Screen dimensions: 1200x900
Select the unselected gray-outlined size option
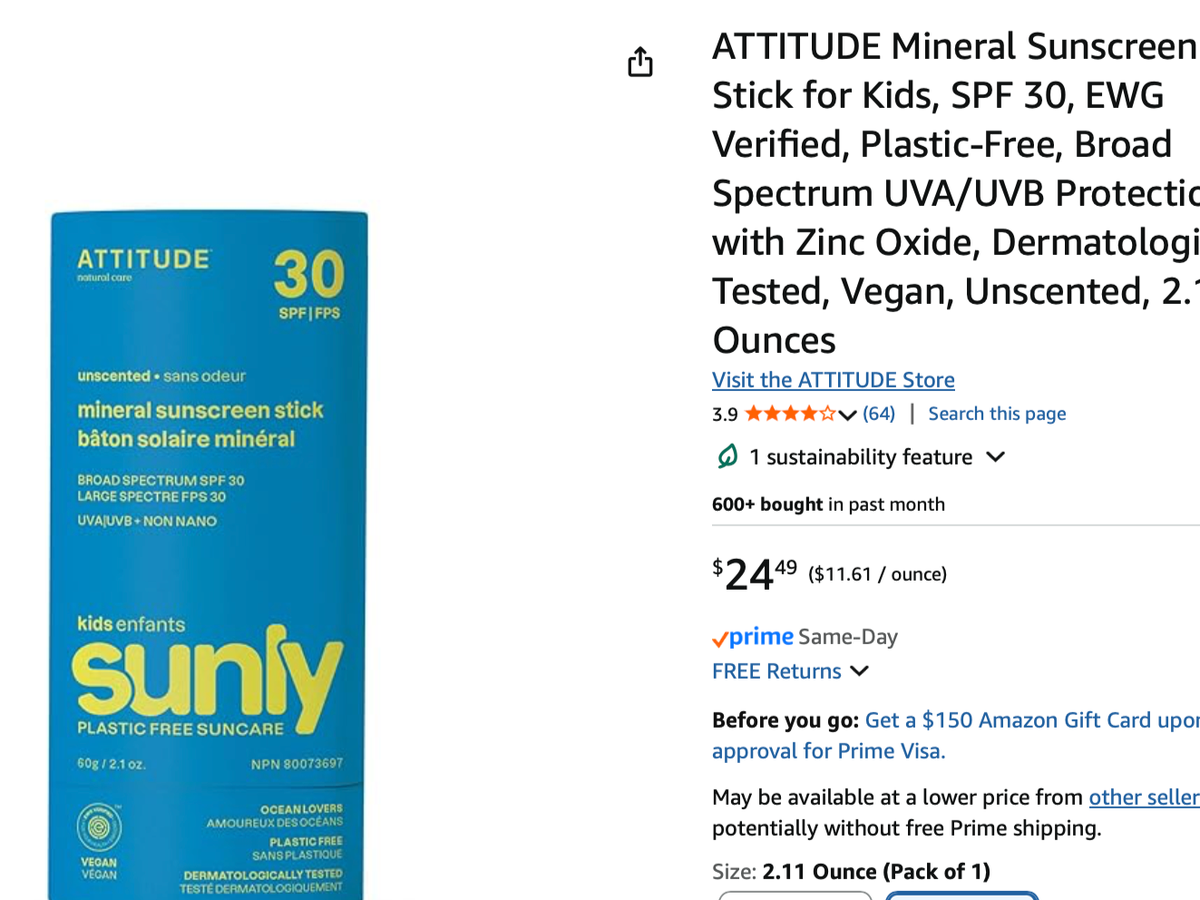(x=795, y=895)
